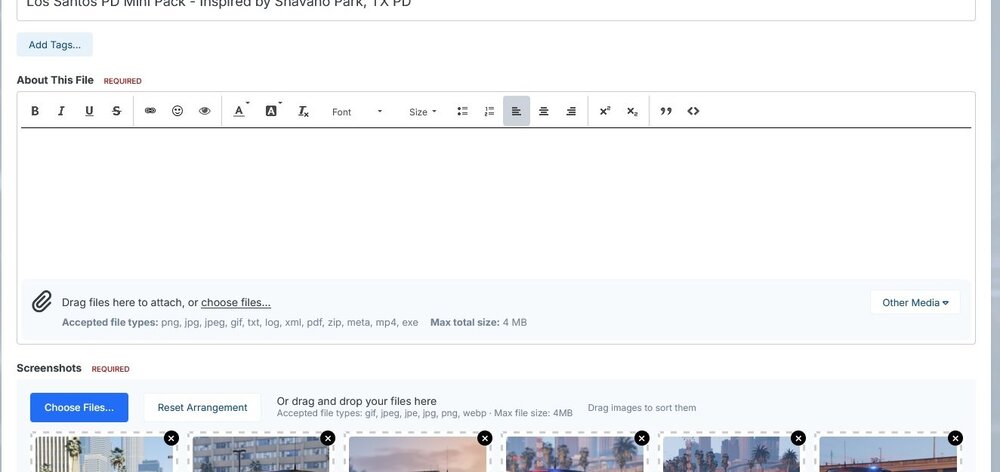This screenshot has width=1000, height=472.
Task: Open the text color picker
Action: coord(240,111)
